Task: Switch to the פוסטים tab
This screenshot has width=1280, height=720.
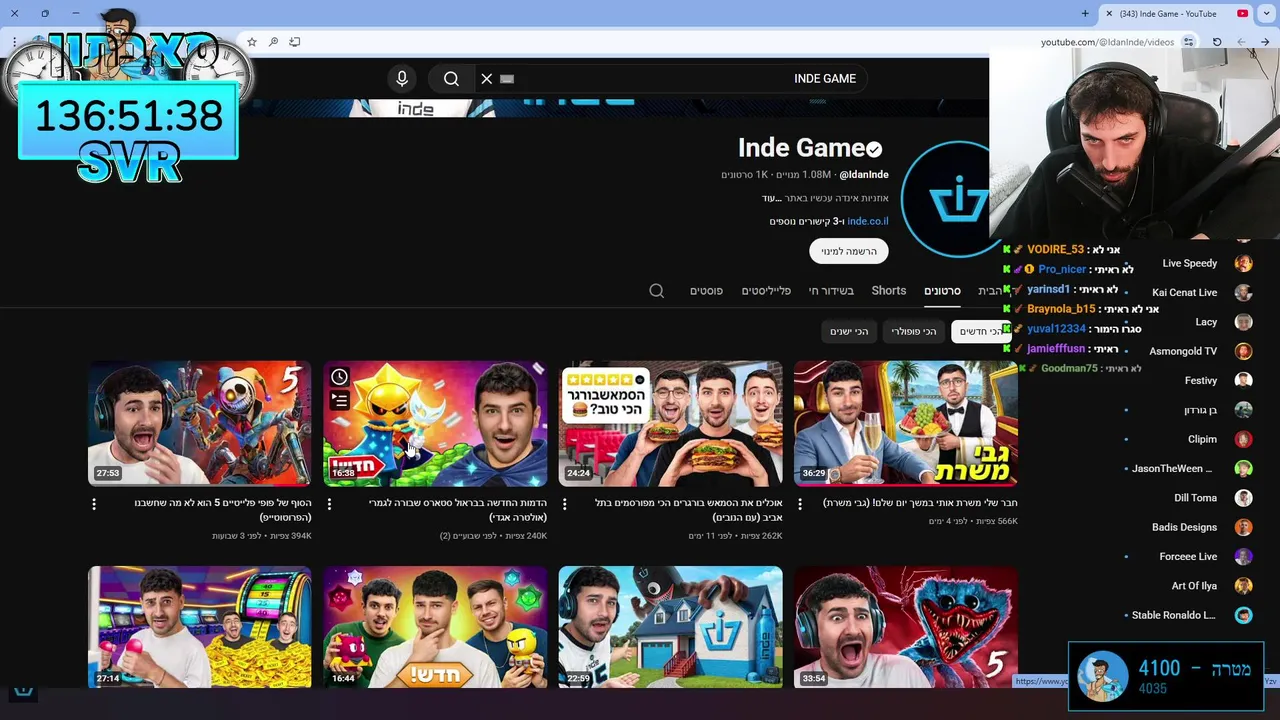Action: [x=706, y=291]
